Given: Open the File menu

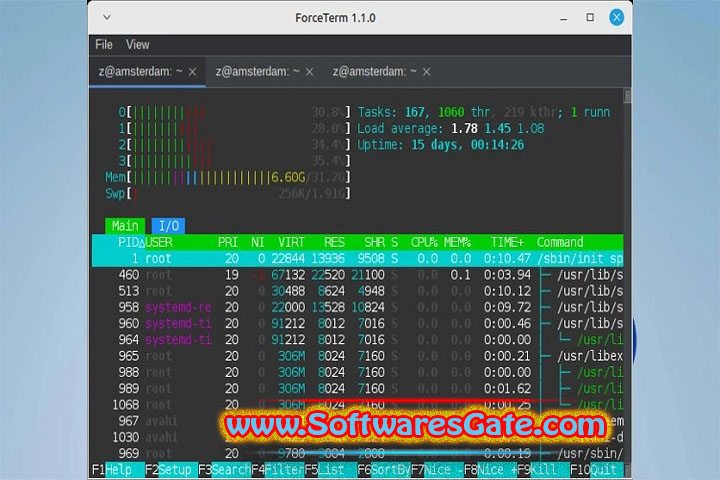Looking at the screenshot, I should (104, 45).
